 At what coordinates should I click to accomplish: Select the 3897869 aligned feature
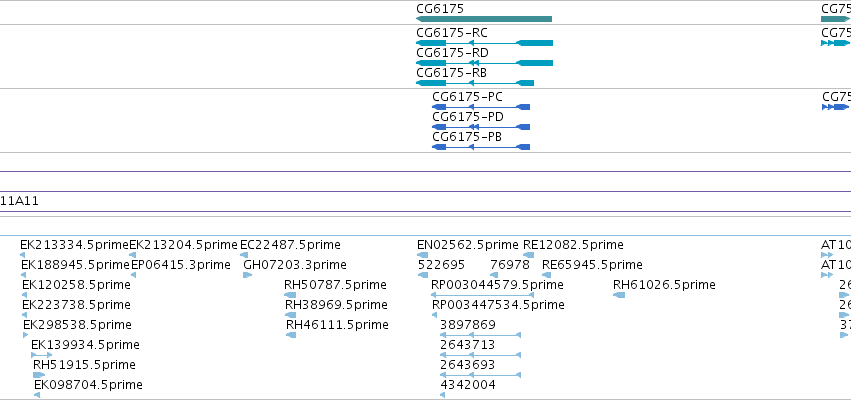[480, 335]
